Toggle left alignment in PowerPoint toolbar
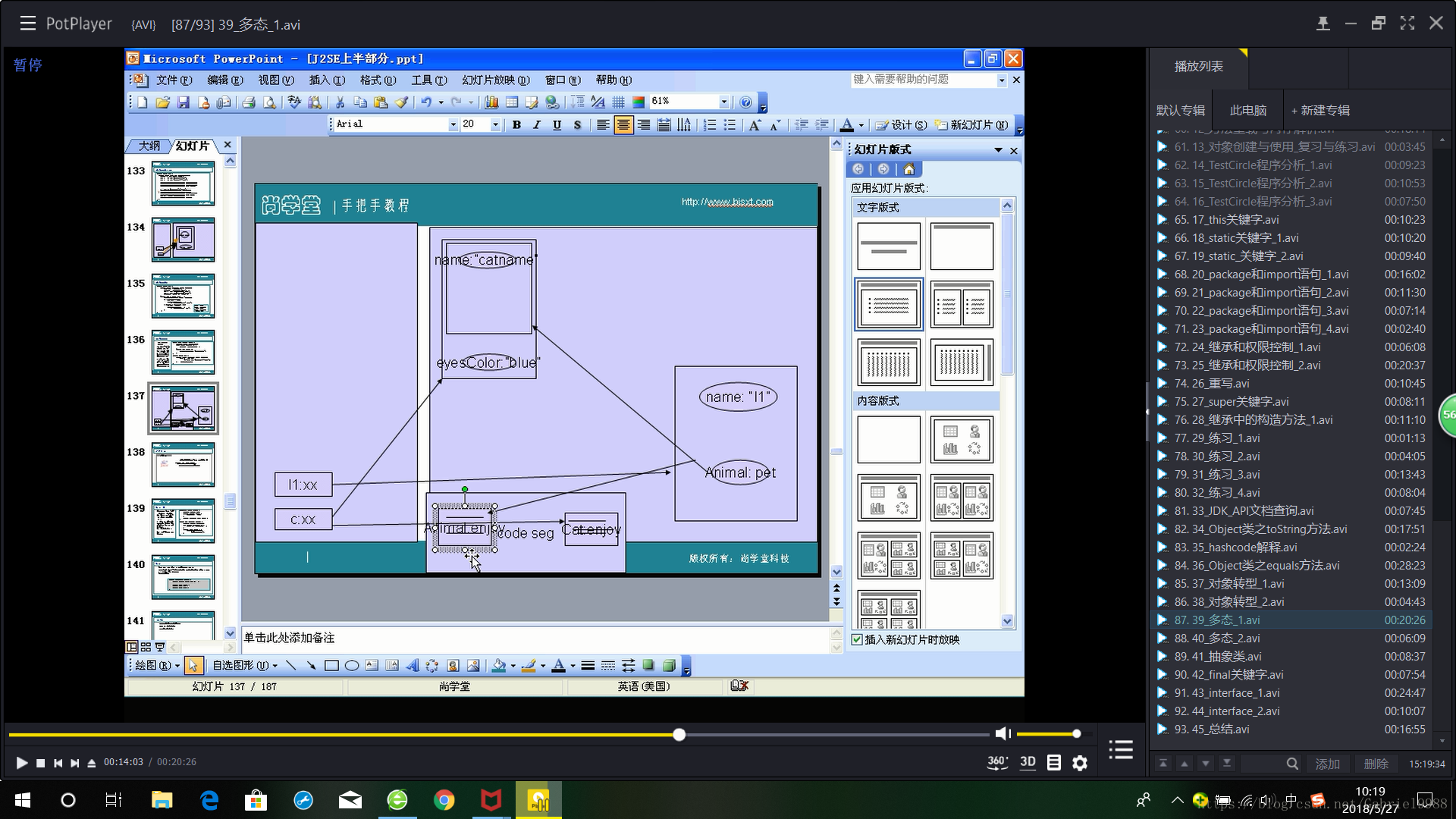The image size is (1456, 819). pos(602,124)
